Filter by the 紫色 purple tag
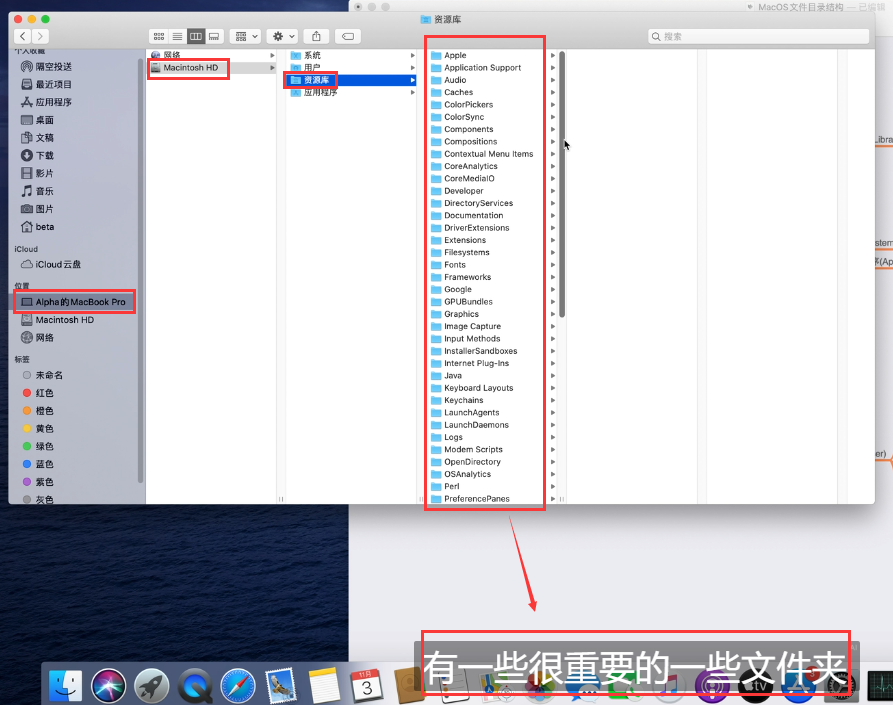 tap(38, 482)
